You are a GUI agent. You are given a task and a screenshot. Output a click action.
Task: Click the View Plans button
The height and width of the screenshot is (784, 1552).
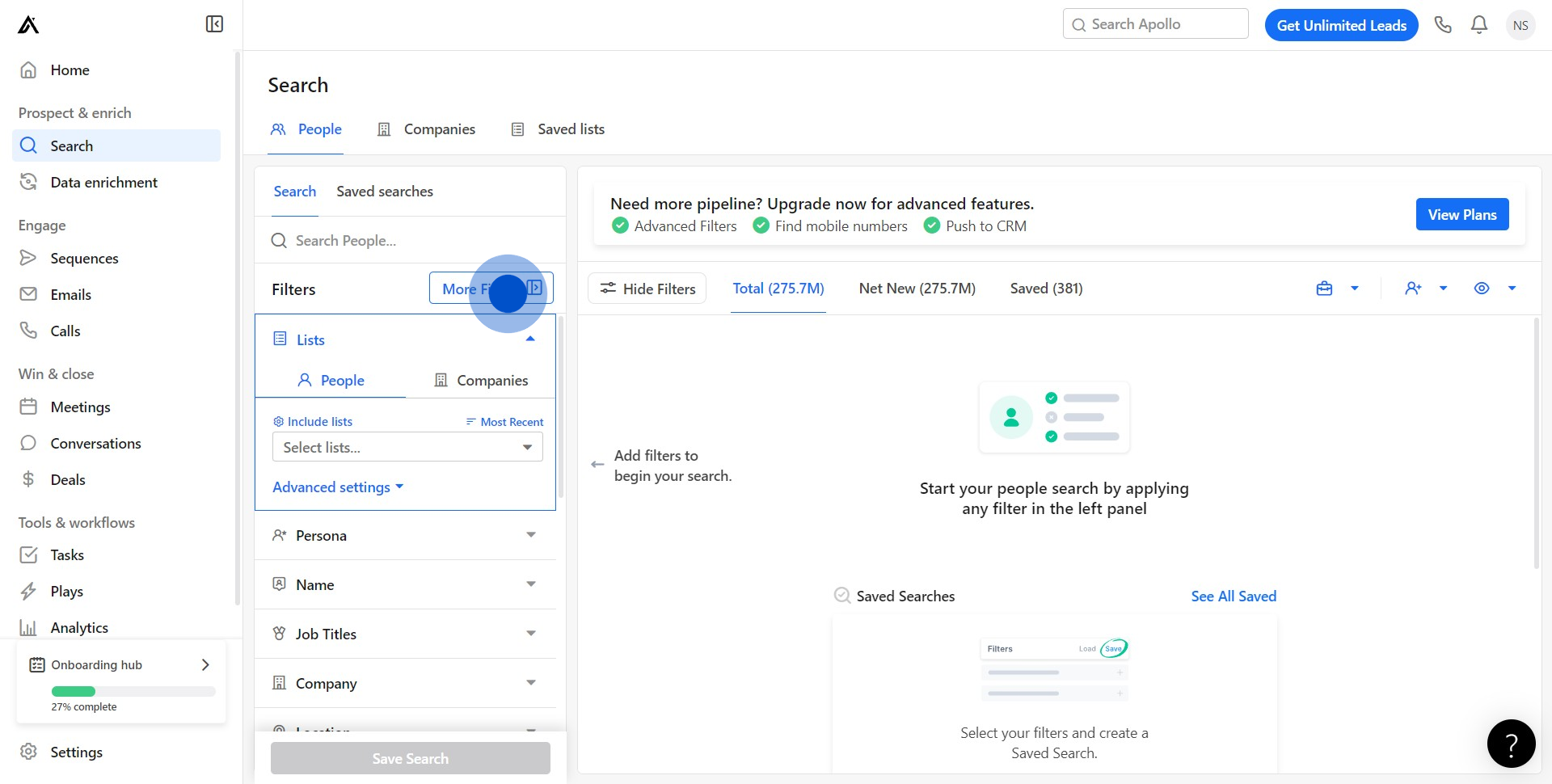tap(1461, 214)
